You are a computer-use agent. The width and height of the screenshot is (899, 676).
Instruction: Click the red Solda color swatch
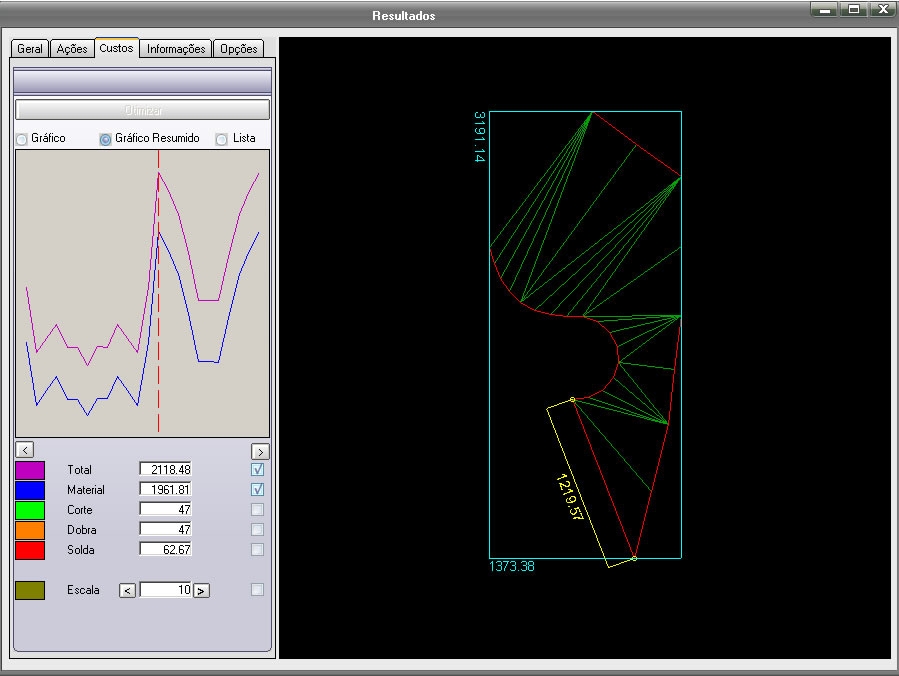tap(30, 550)
